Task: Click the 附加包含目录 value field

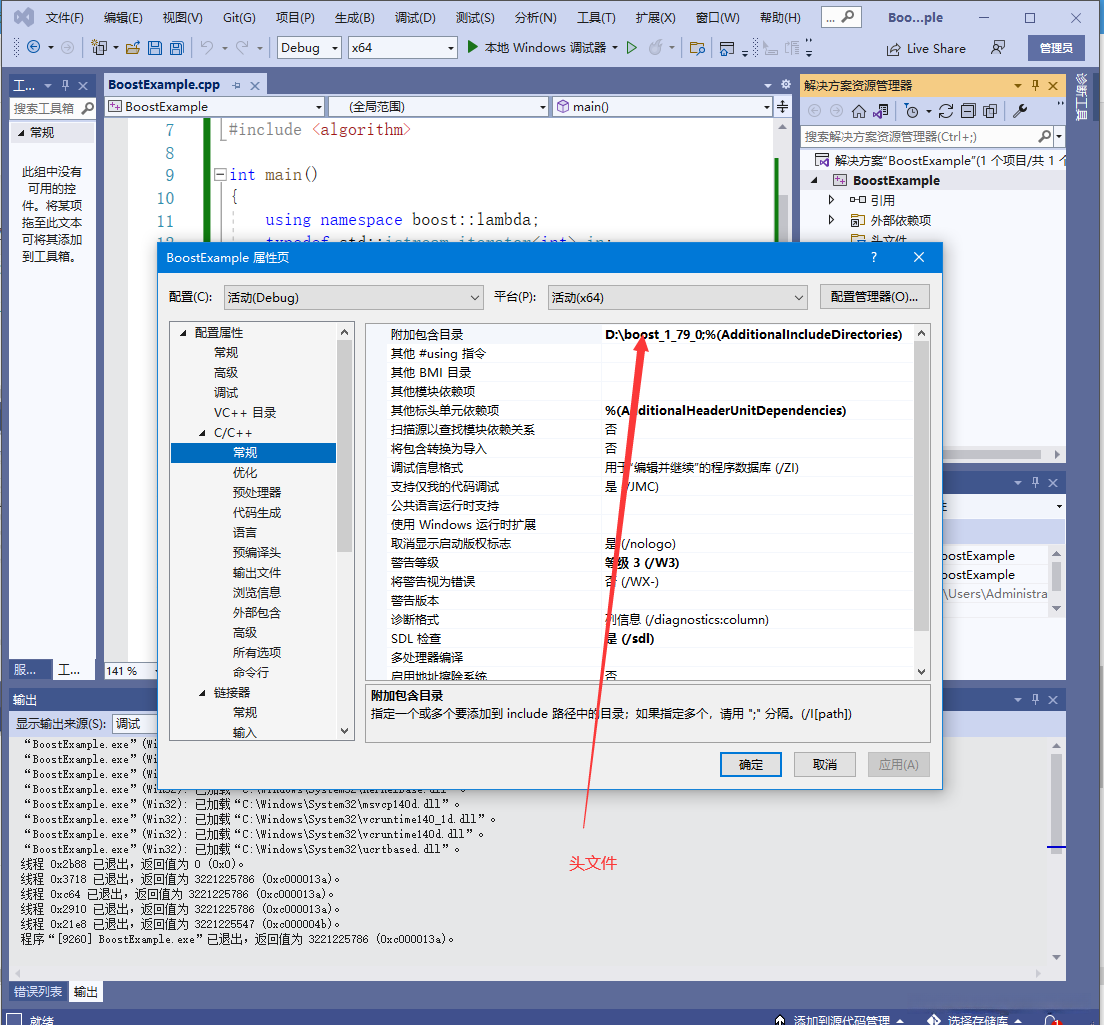Action: pyautogui.click(x=757, y=334)
